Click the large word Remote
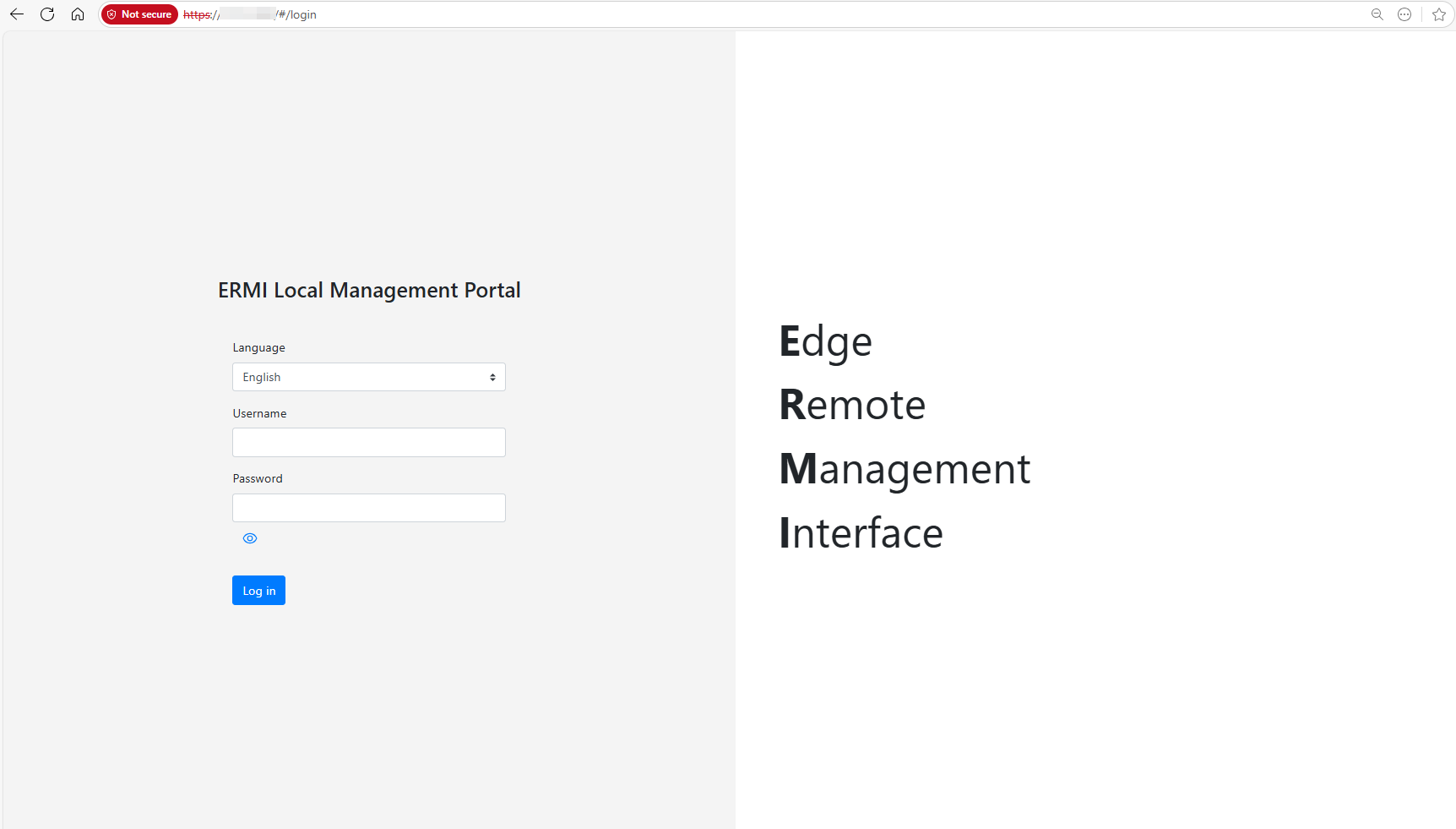The width and height of the screenshot is (1456, 829). point(852,405)
